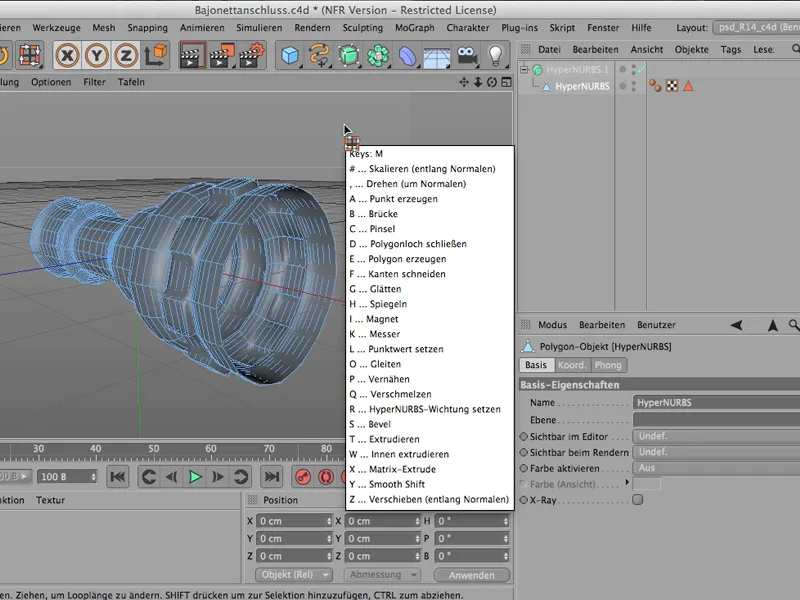This screenshot has width=800, height=600.
Task: Jump to the start of animation
Action: 118,477
